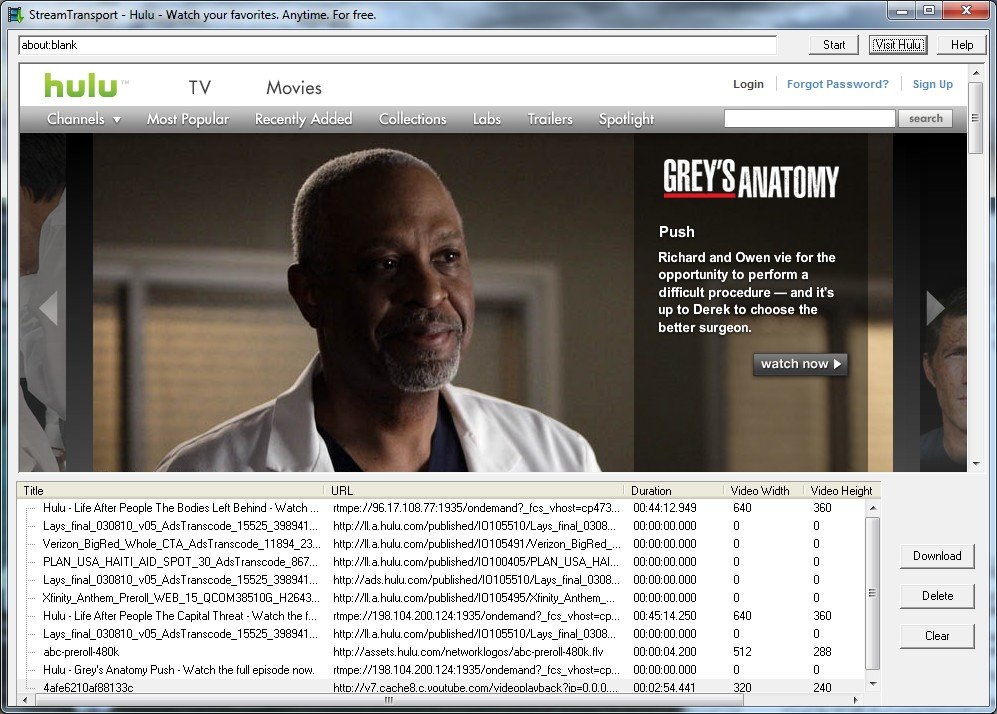The height and width of the screenshot is (714, 997).
Task: Select Hulu - Grey's Anatomy Push row
Action: [x=441, y=669]
